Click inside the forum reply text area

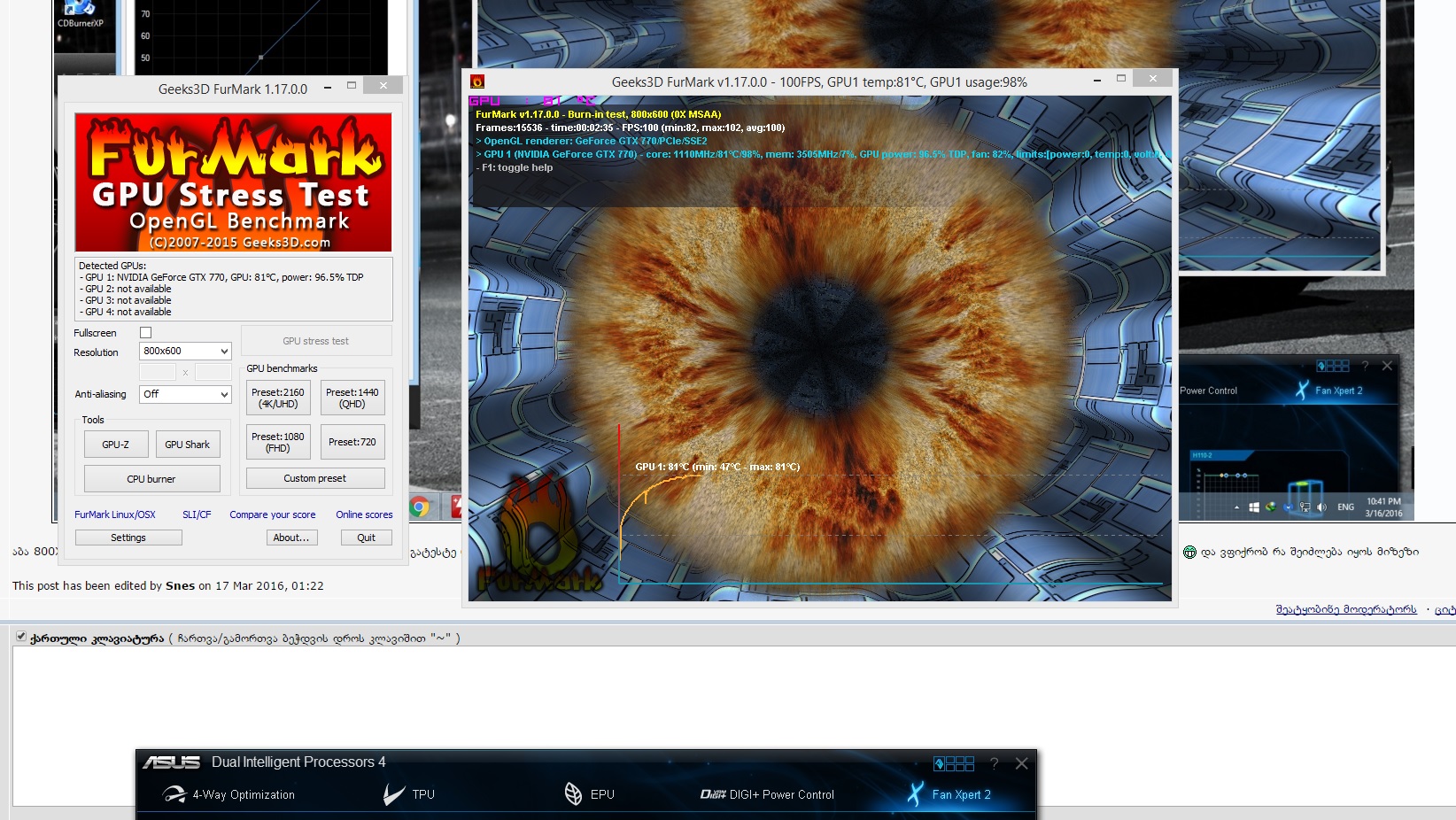pyautogui.click(x=733, y=725)
